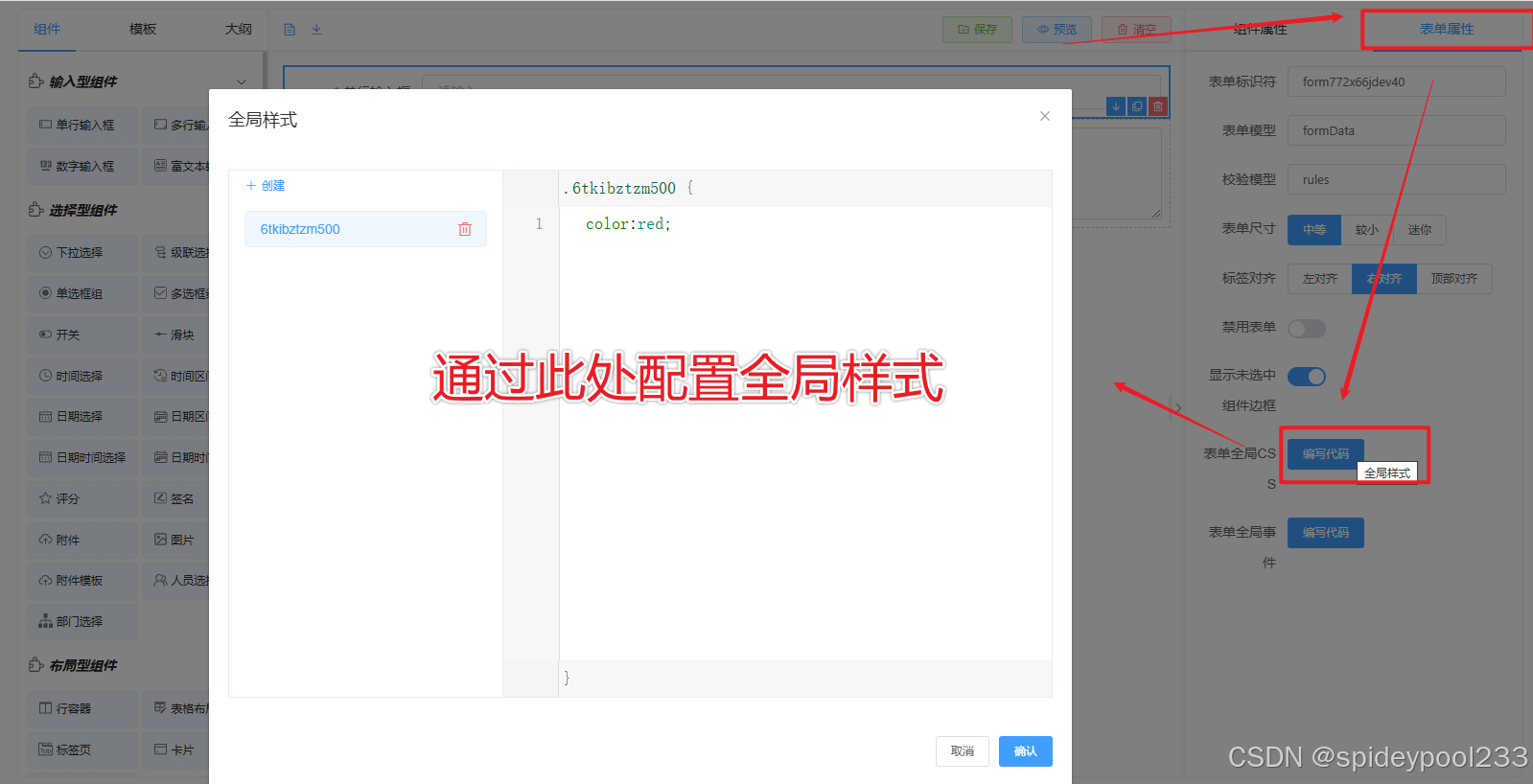Add a 开关 component

click(x=82, y=334)
